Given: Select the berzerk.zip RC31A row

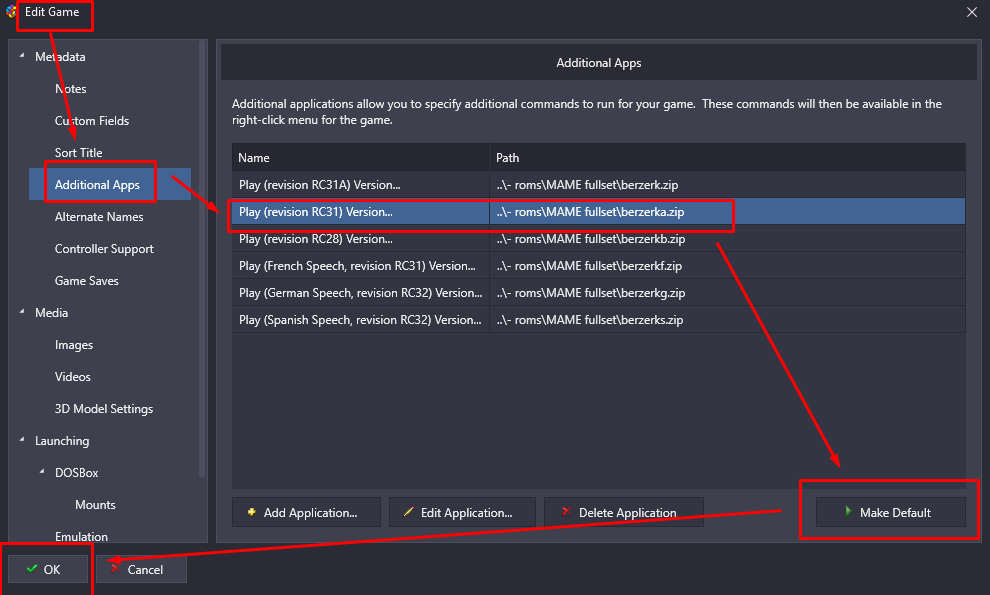Looking at the screenshot, I should coord(599,185).
